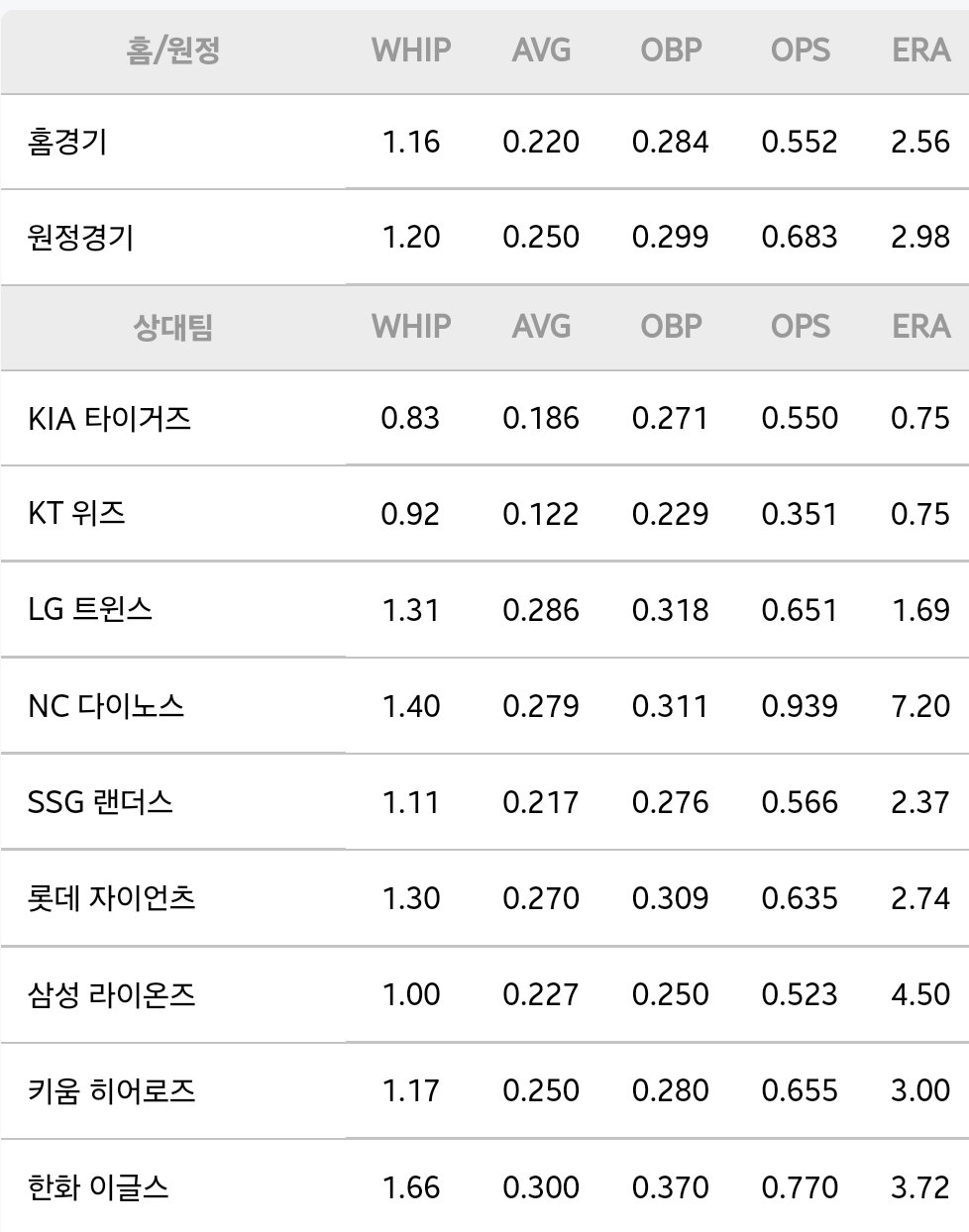Select NC 다이노스 ERA value 7.20
969x1232 pixels.
920,706
